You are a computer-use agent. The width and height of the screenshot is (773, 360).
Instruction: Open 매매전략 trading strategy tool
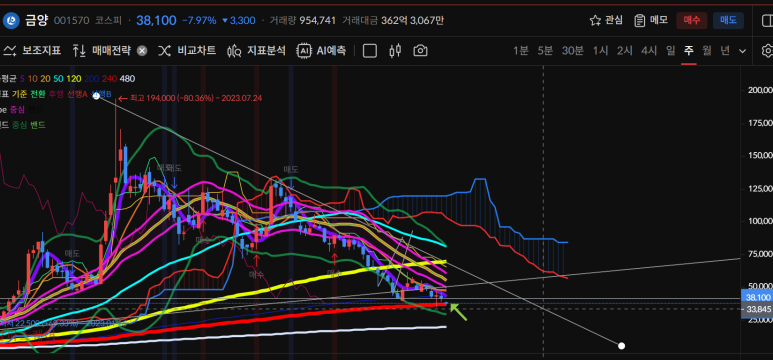[102, 50]
